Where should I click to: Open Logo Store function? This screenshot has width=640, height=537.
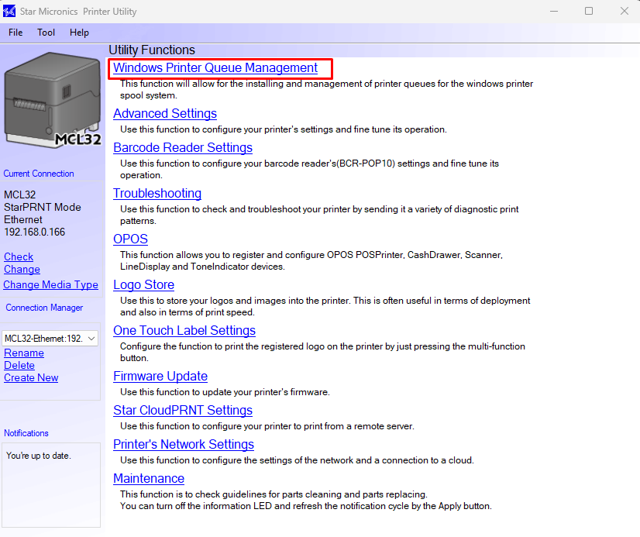point(143,285)
